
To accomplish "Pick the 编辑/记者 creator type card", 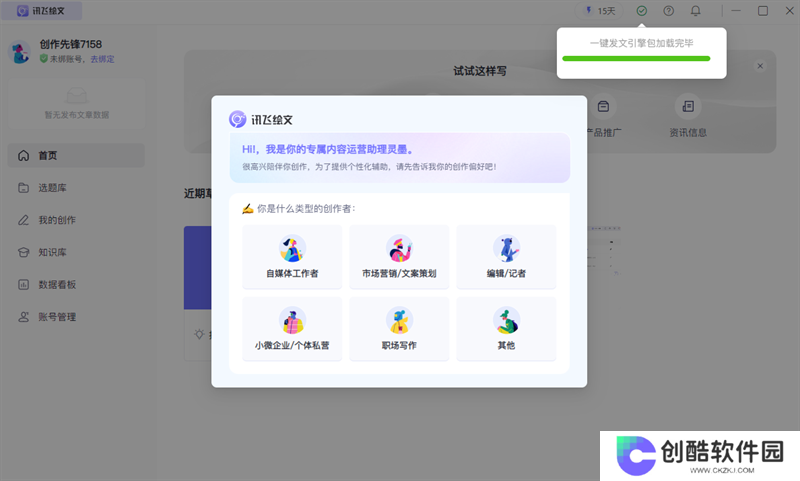I will pyautogui.click(x=506, y=257).
